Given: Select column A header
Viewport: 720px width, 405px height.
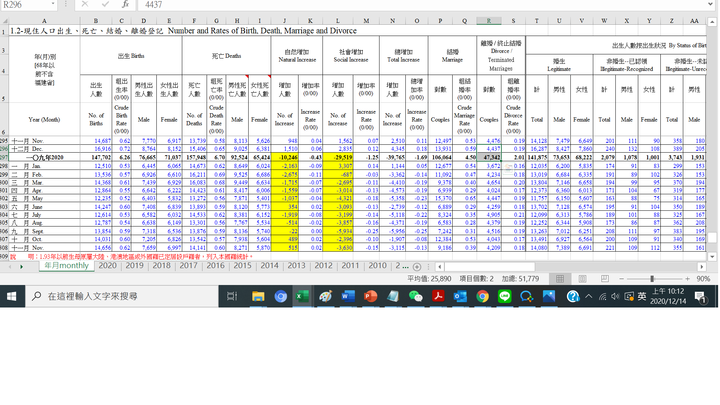Looking at the screenshot, I should 44,21.
